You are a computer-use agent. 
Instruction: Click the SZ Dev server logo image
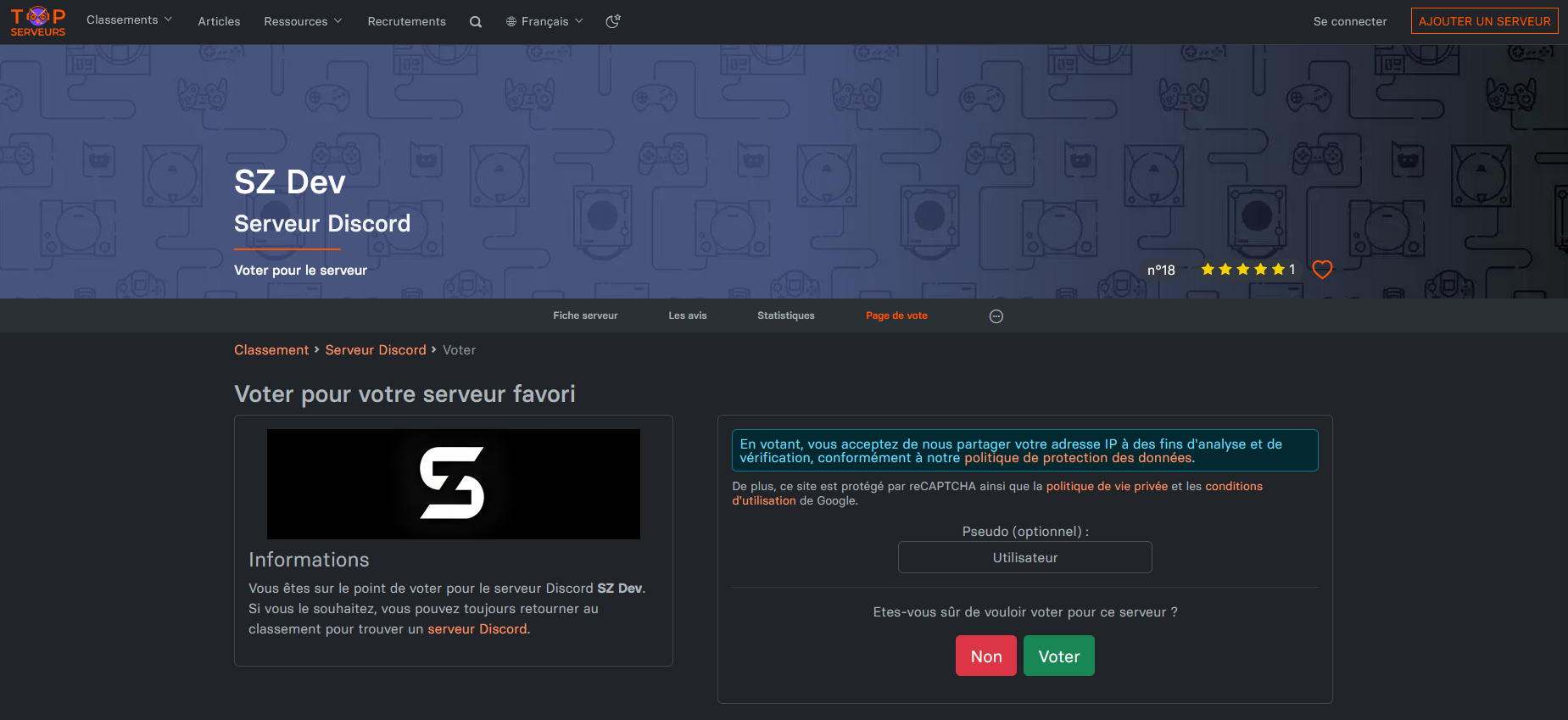tap(454, 484)
